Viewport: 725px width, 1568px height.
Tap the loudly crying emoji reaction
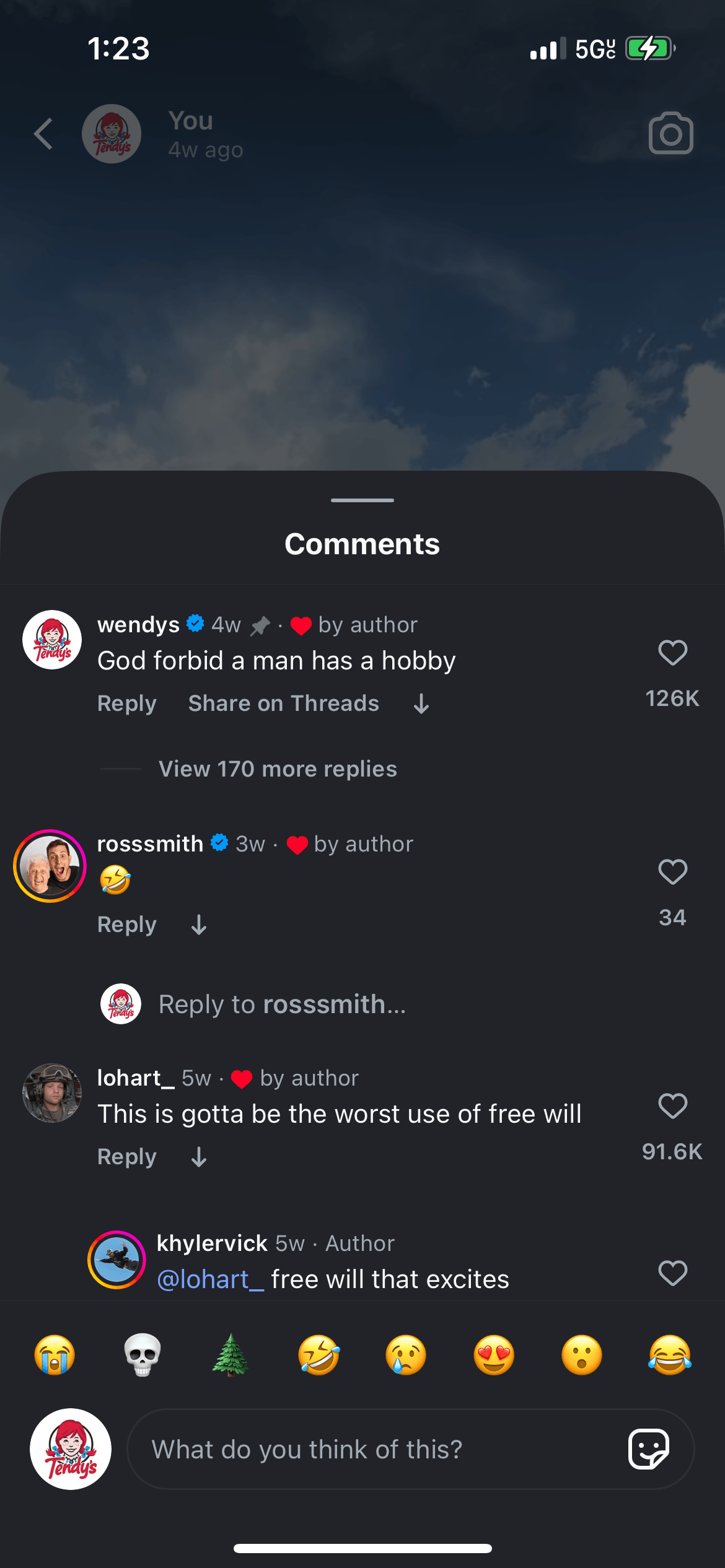coord(55,1354)
